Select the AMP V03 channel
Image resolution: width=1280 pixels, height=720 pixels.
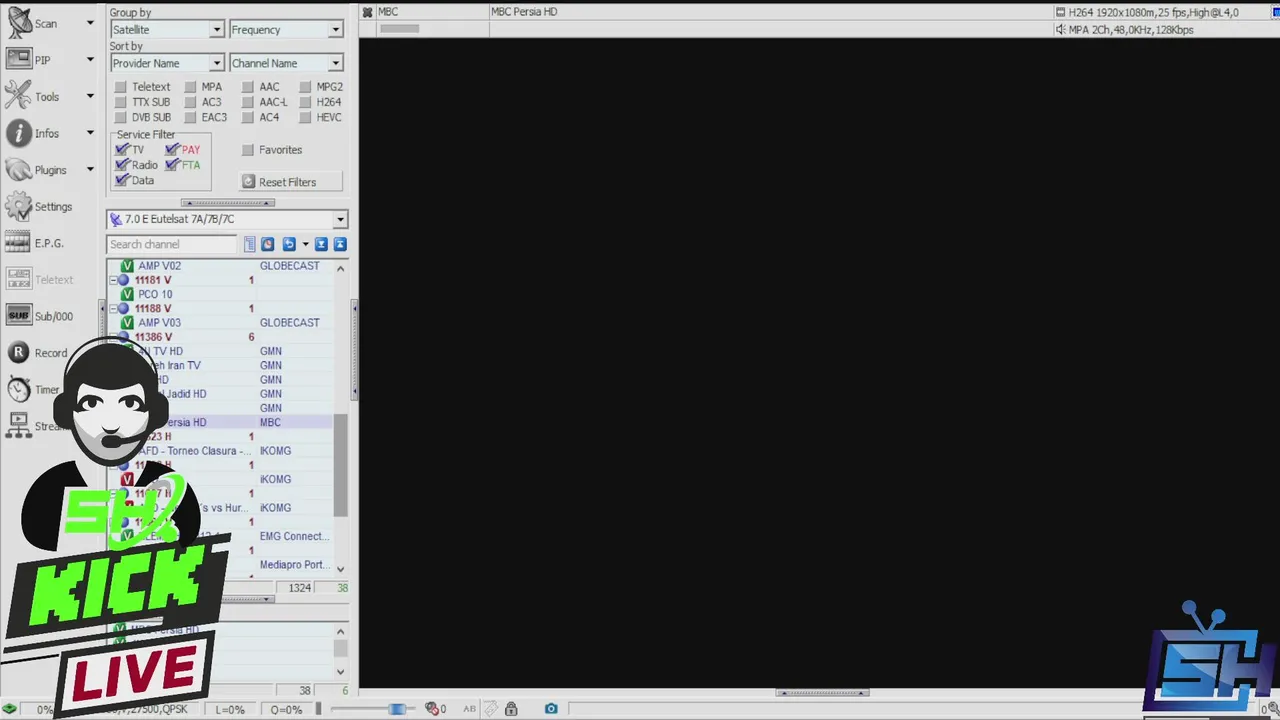pyautogui.click(x=160, y=323)
